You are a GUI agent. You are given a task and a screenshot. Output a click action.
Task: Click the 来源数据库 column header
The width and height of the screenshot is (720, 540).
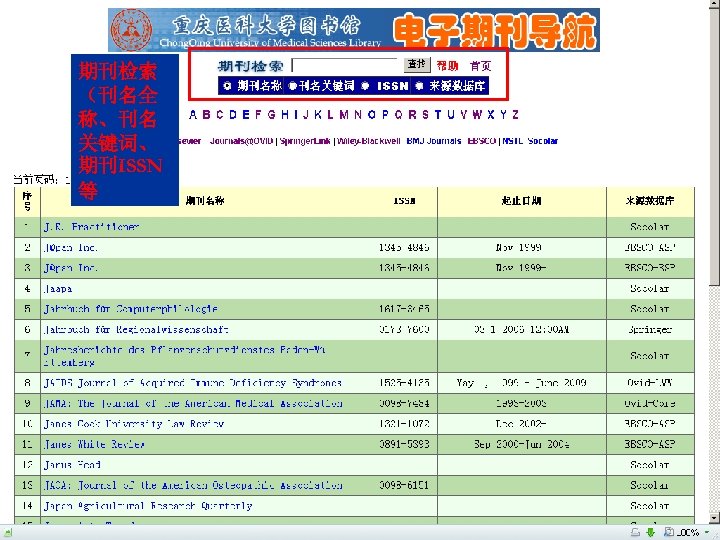tap(650, 201)
